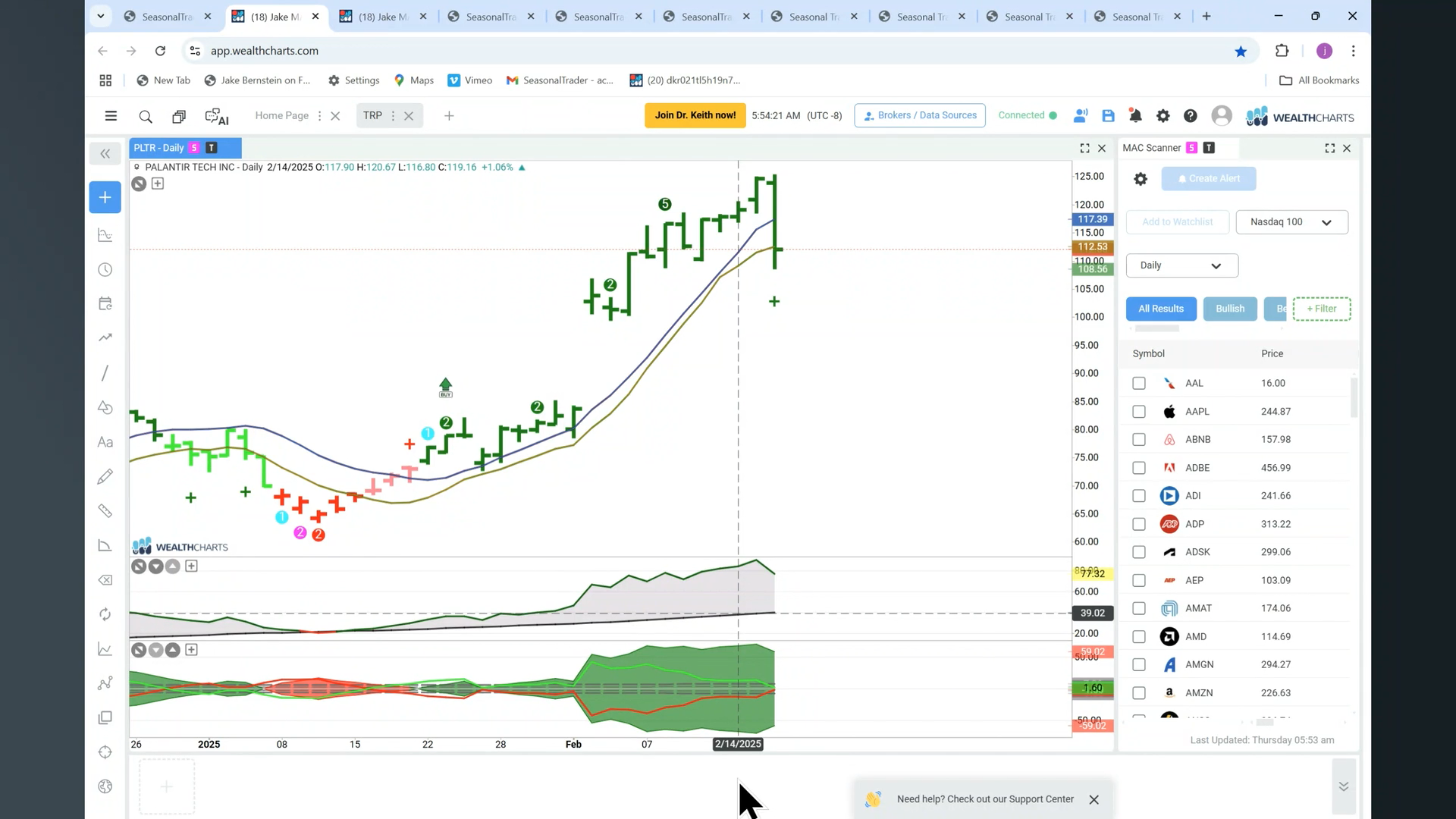Screen dimensions: 1456x819
Task: Check the ADI row checkbox
Action: point(1139,496)
